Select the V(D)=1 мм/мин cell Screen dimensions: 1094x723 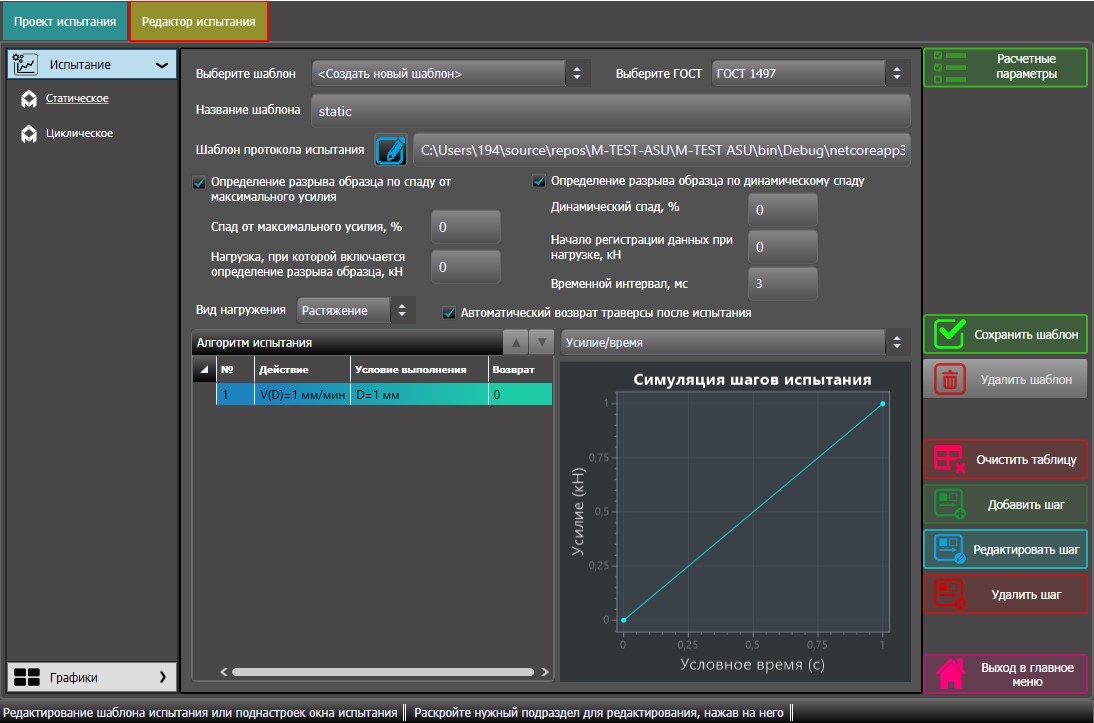click(x=302, y=394)
